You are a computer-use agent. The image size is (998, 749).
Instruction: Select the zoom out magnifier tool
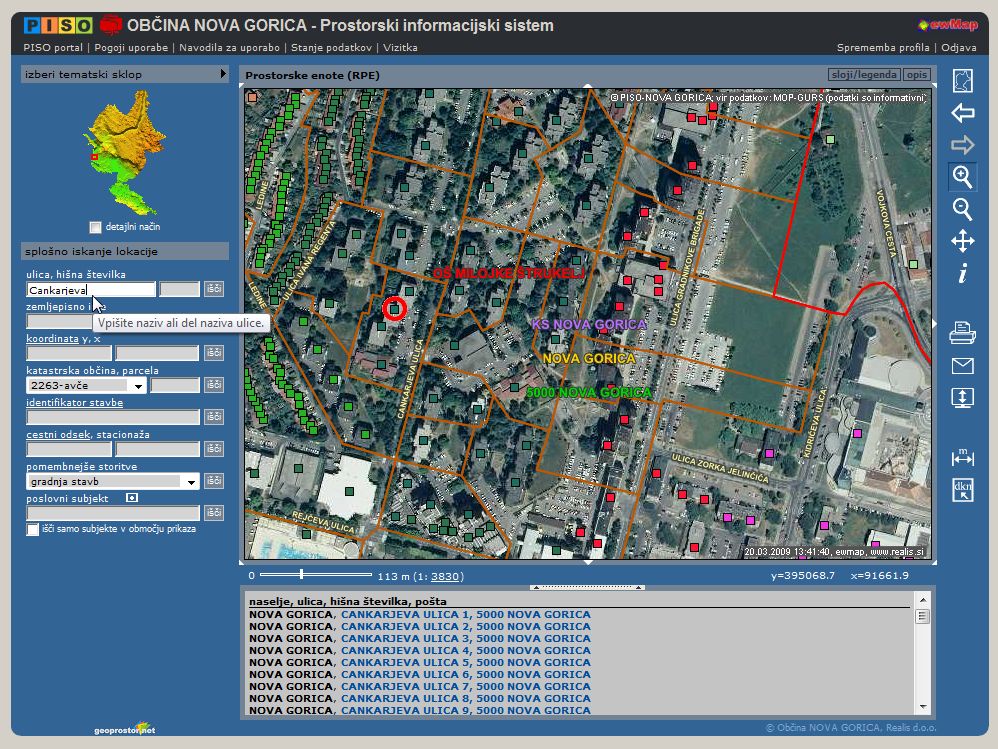(962, 209)
